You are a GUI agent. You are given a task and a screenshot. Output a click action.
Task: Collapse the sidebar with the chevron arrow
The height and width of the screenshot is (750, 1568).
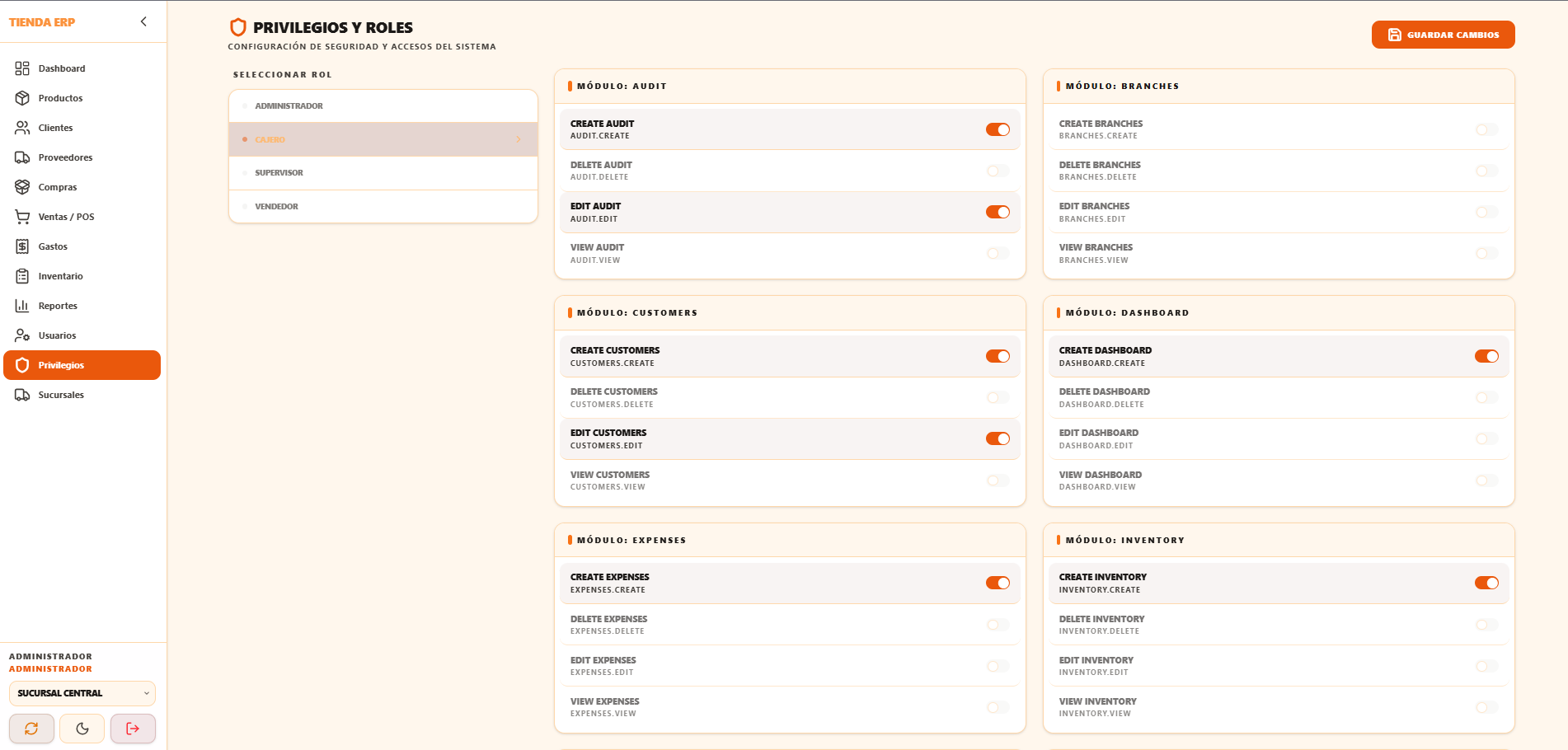[x=143, y=21]
